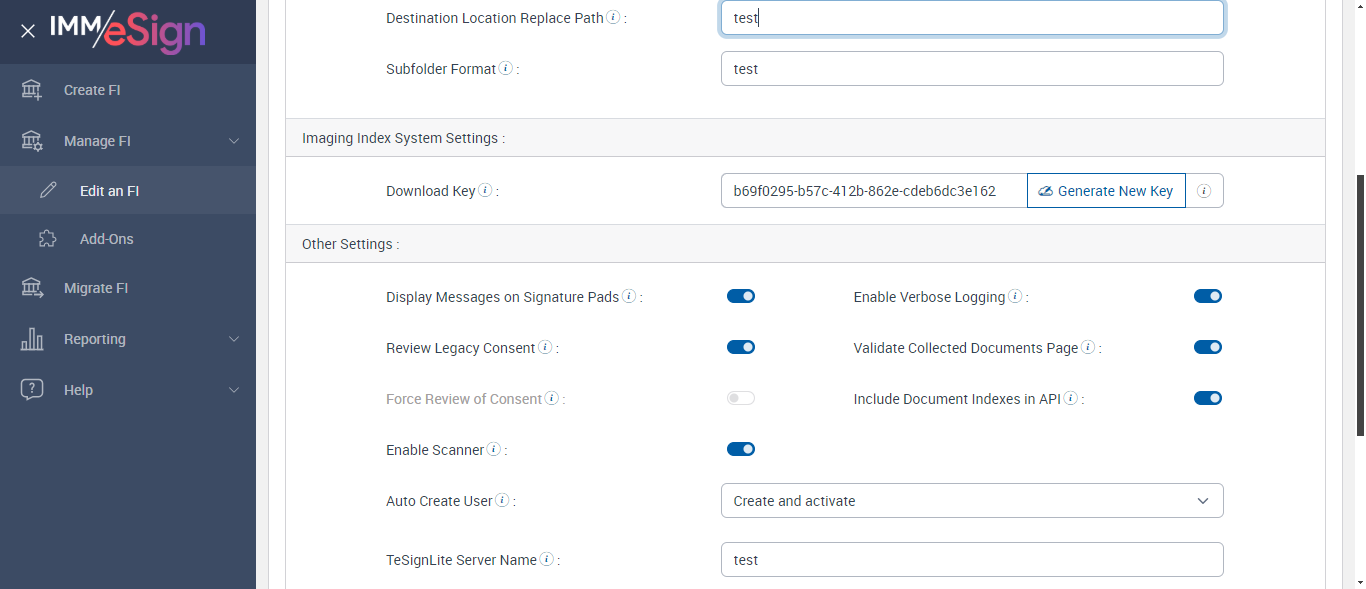Close the sidebar with the X icon
The height and width of the screenshot is (589, 1366).
tap(28, 31)
